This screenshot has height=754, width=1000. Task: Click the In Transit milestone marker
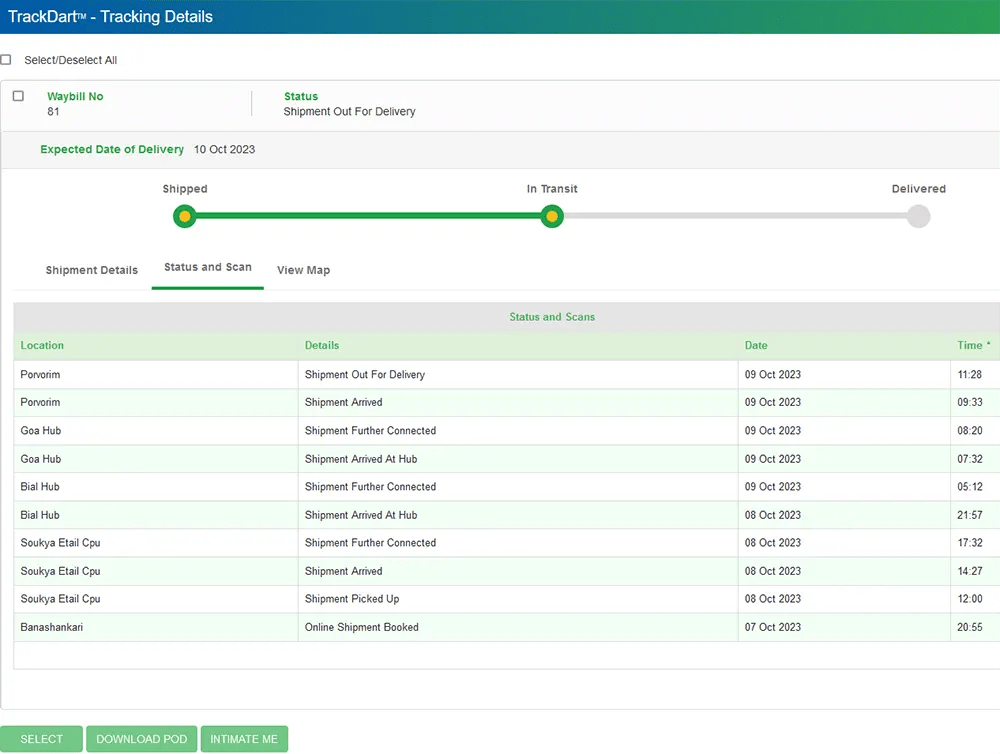(551, 216)
